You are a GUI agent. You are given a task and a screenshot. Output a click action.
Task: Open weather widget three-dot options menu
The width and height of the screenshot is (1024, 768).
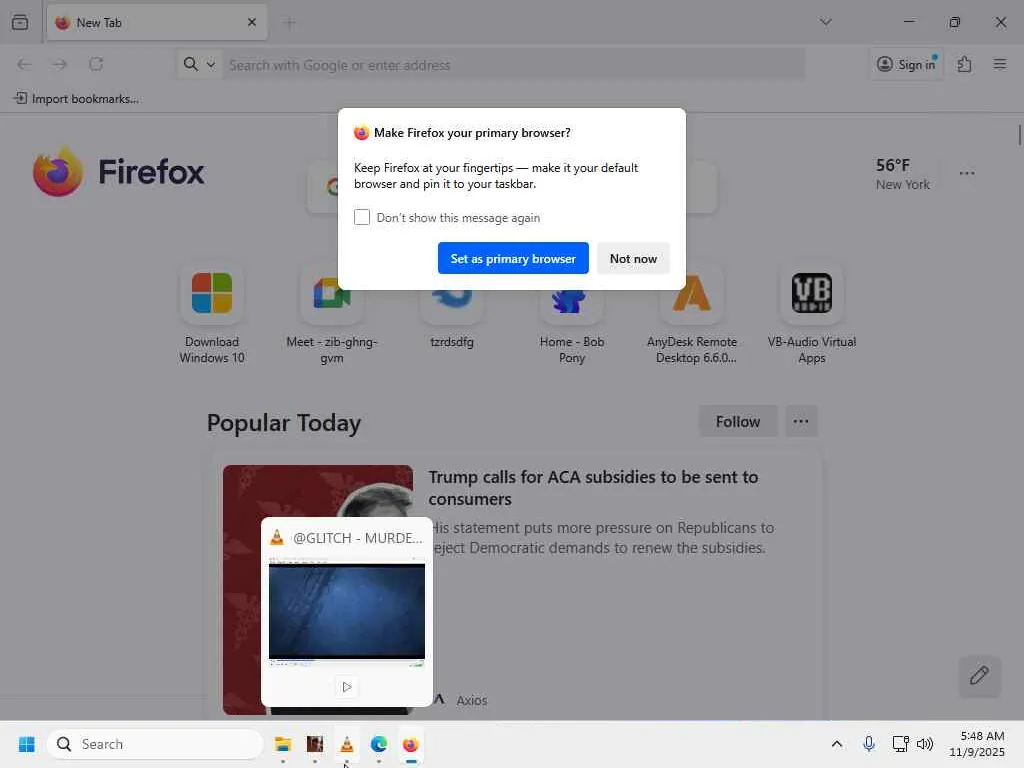[x=967, y=174]
